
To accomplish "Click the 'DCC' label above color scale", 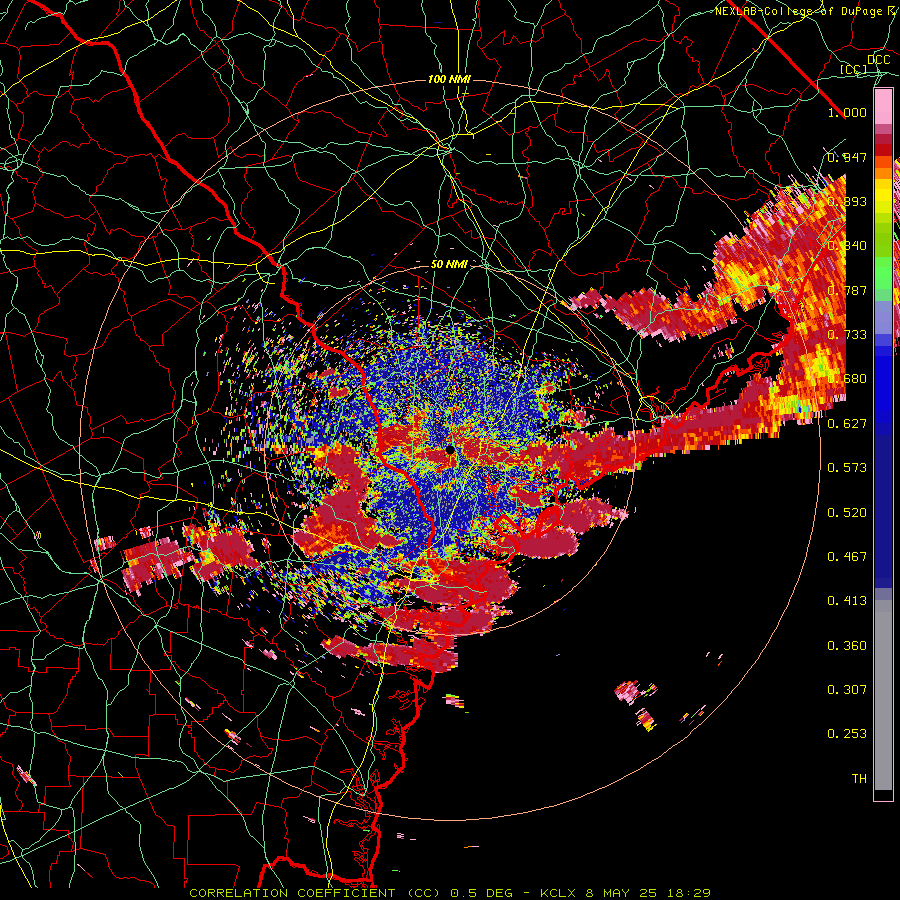I will tap(879, 60).
